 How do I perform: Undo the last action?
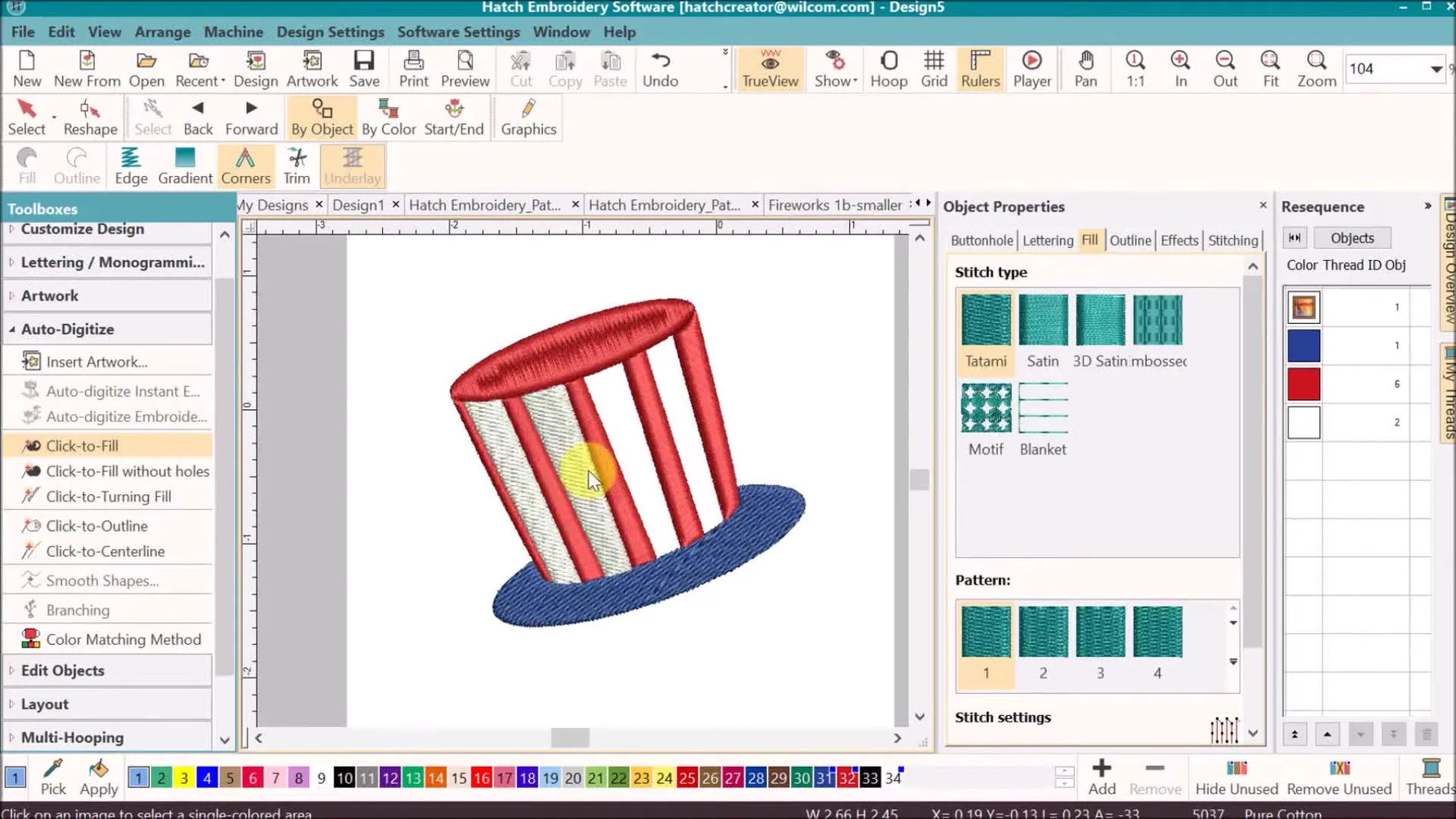click(660, 69)
